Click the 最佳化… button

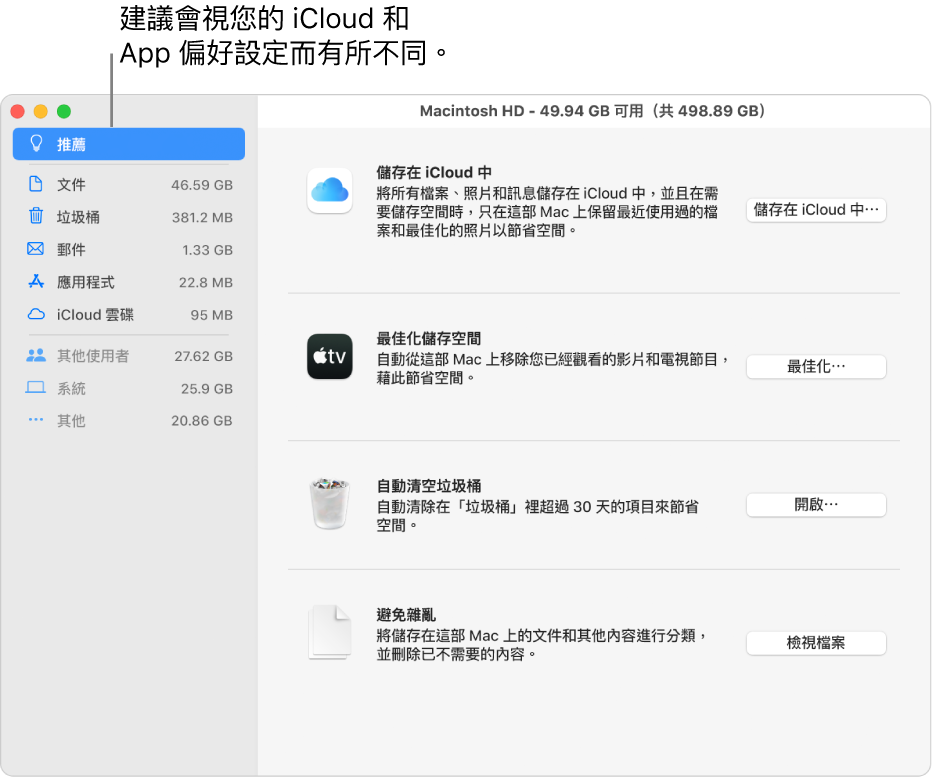816,366
